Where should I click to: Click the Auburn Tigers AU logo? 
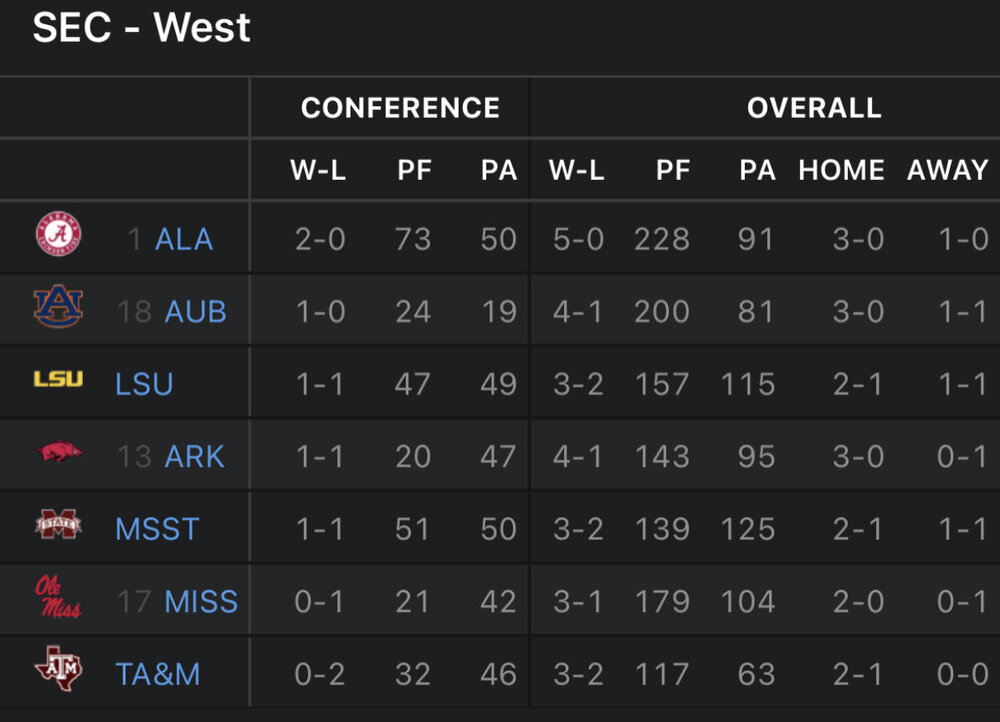pyautogui.click(x=59, y=307)
